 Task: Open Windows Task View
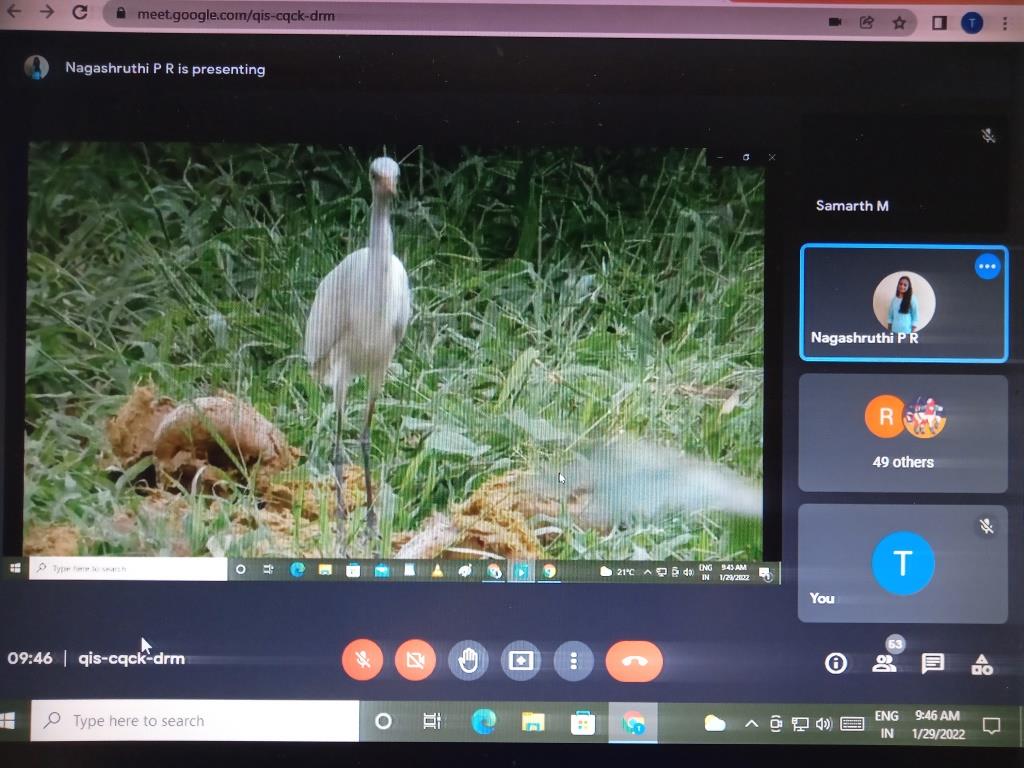pyautogui.click(x=432, y=722)
